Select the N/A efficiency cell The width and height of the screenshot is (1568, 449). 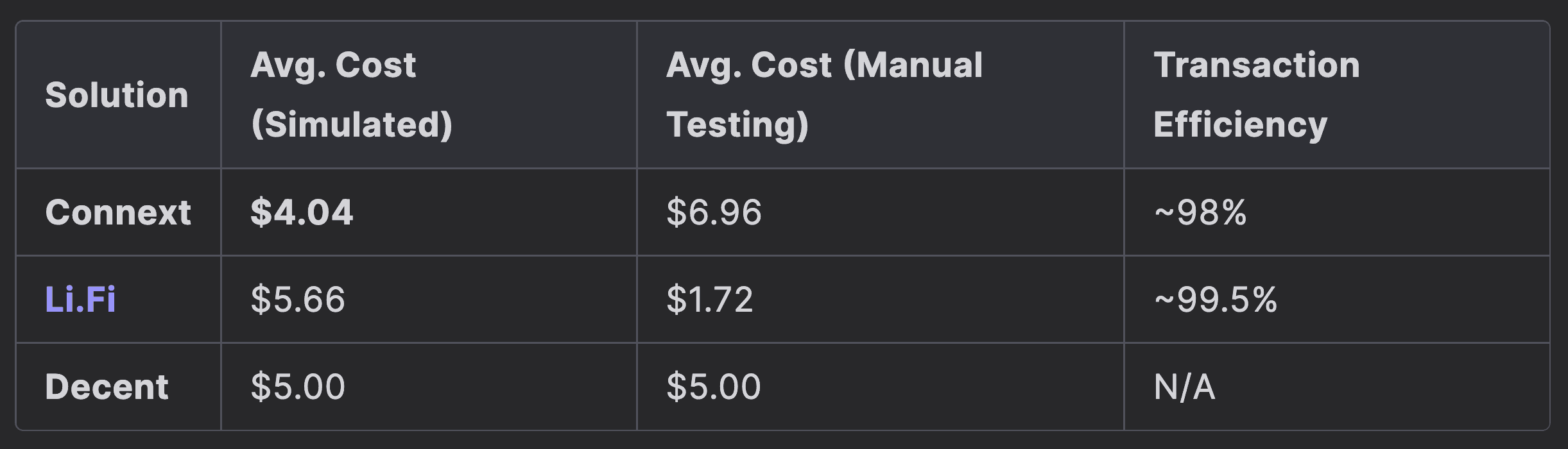tap(1184, 387)
